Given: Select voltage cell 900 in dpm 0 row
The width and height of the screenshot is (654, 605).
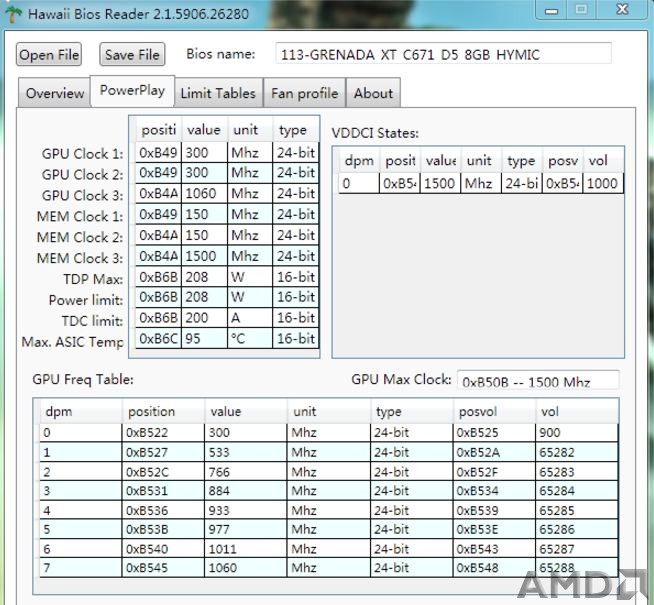Looking at the screenshot, I should (576, 433).
